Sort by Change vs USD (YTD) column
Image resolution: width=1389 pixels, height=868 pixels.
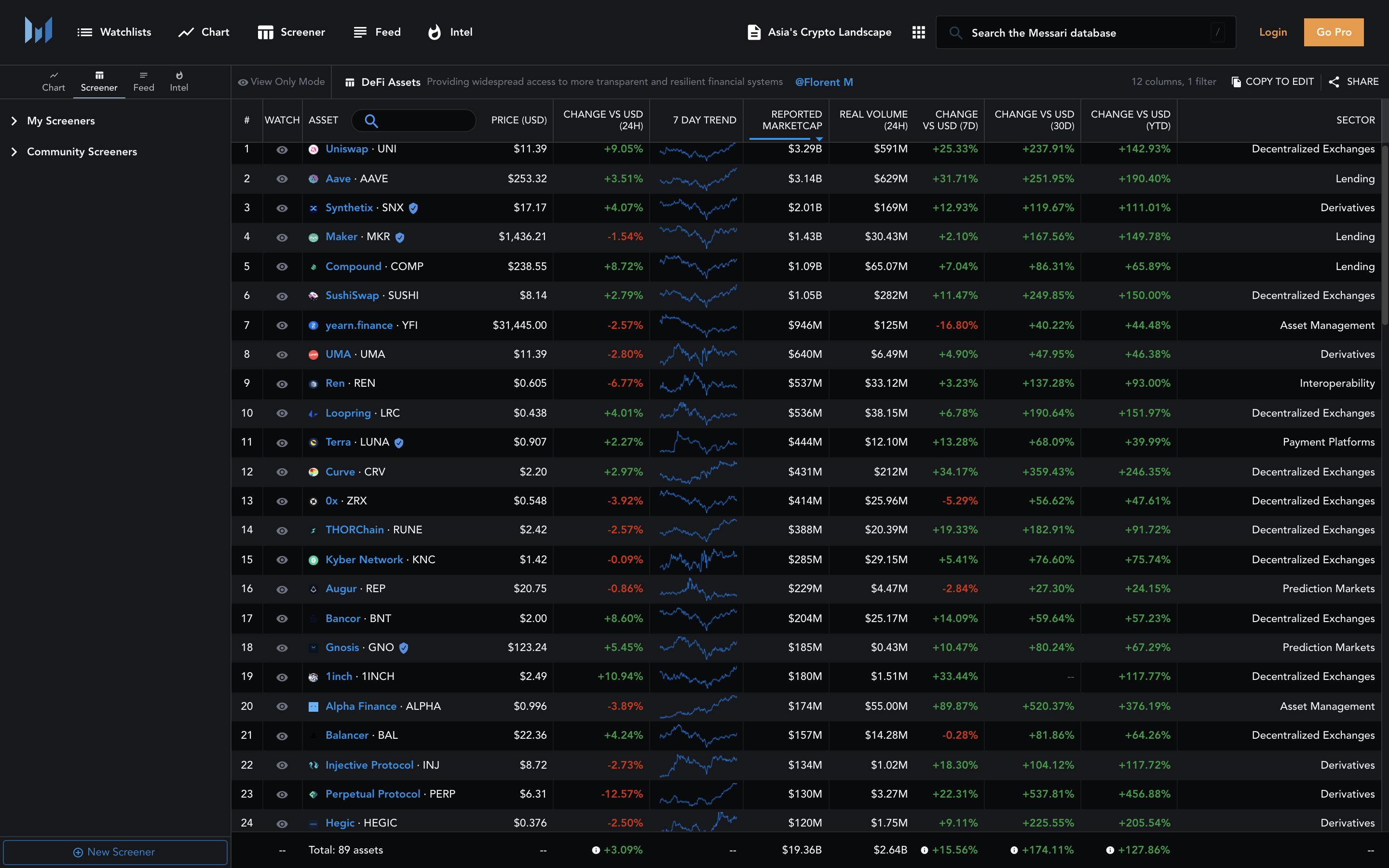click(x=1130, y=120)
